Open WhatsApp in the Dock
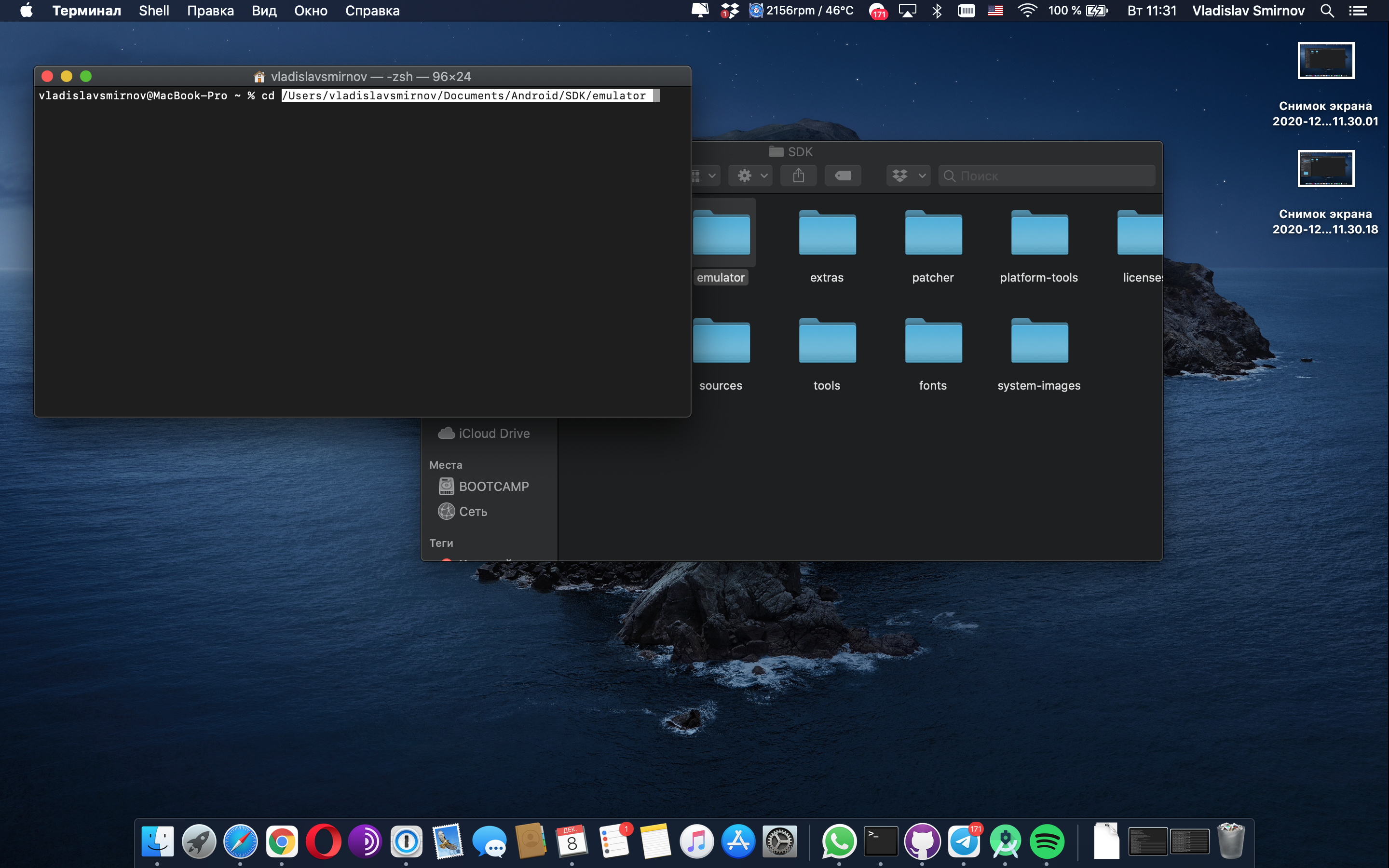 839,841
